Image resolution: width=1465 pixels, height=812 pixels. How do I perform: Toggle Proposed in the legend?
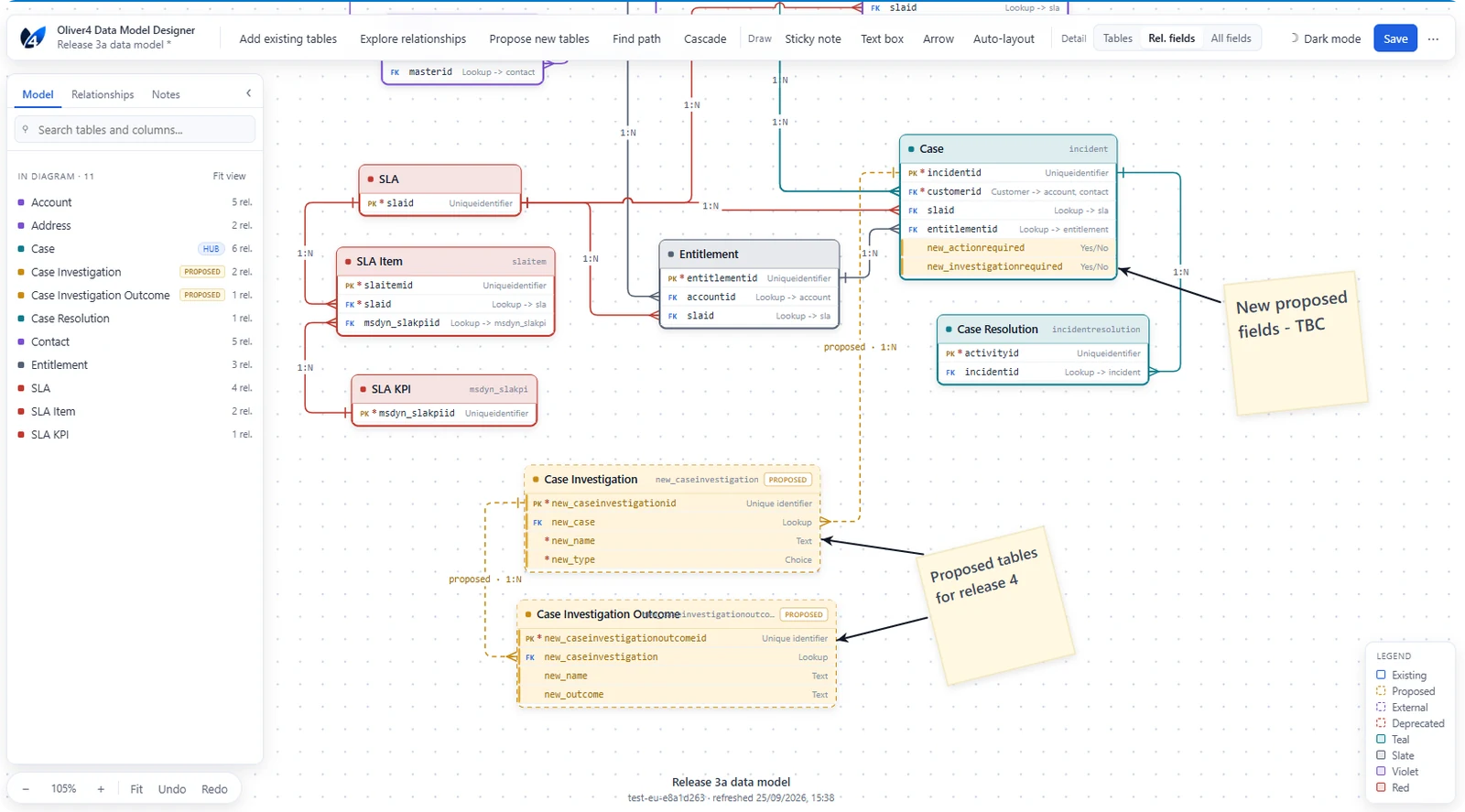pyautogui.click(x=1405, y=691)
